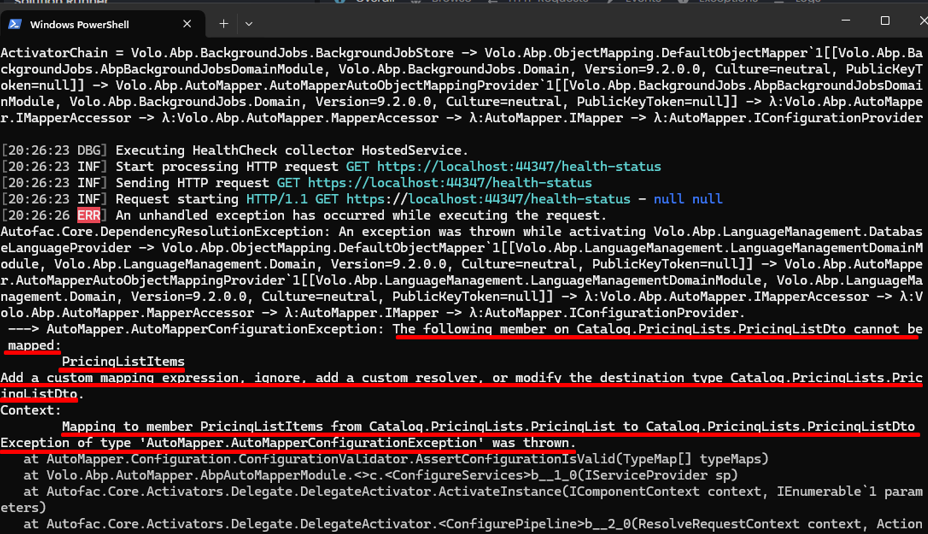Close the Windows PowerShell tab
The height and width of the screenshot is (534, 928).
187,23
